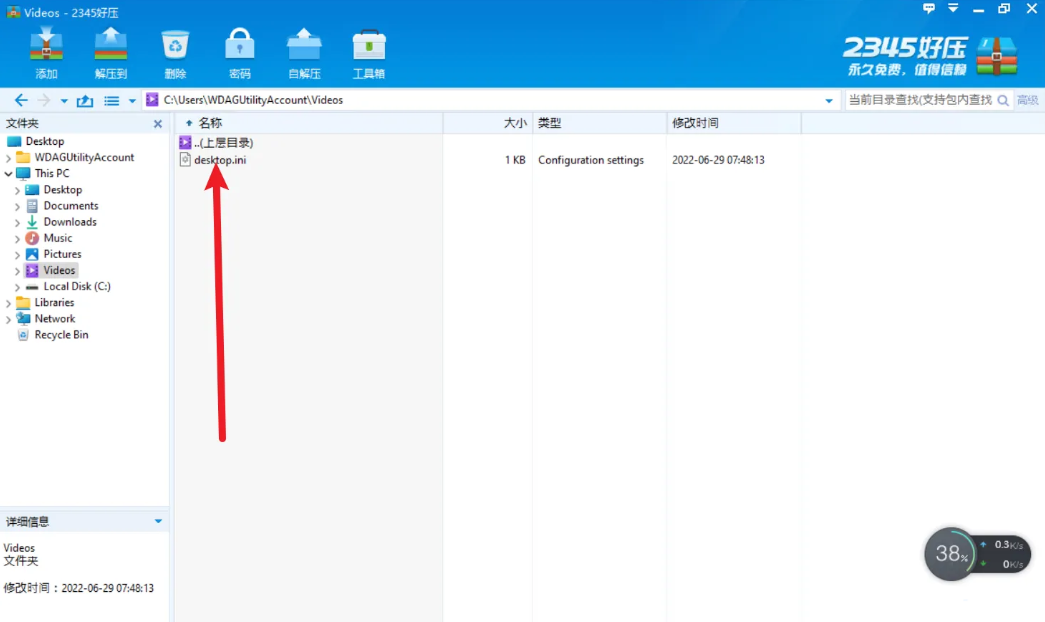Select Downloads in the folder tree
Image resolution: width=1045 pixels, height=622 pixels.
click(x=70, y=222)
